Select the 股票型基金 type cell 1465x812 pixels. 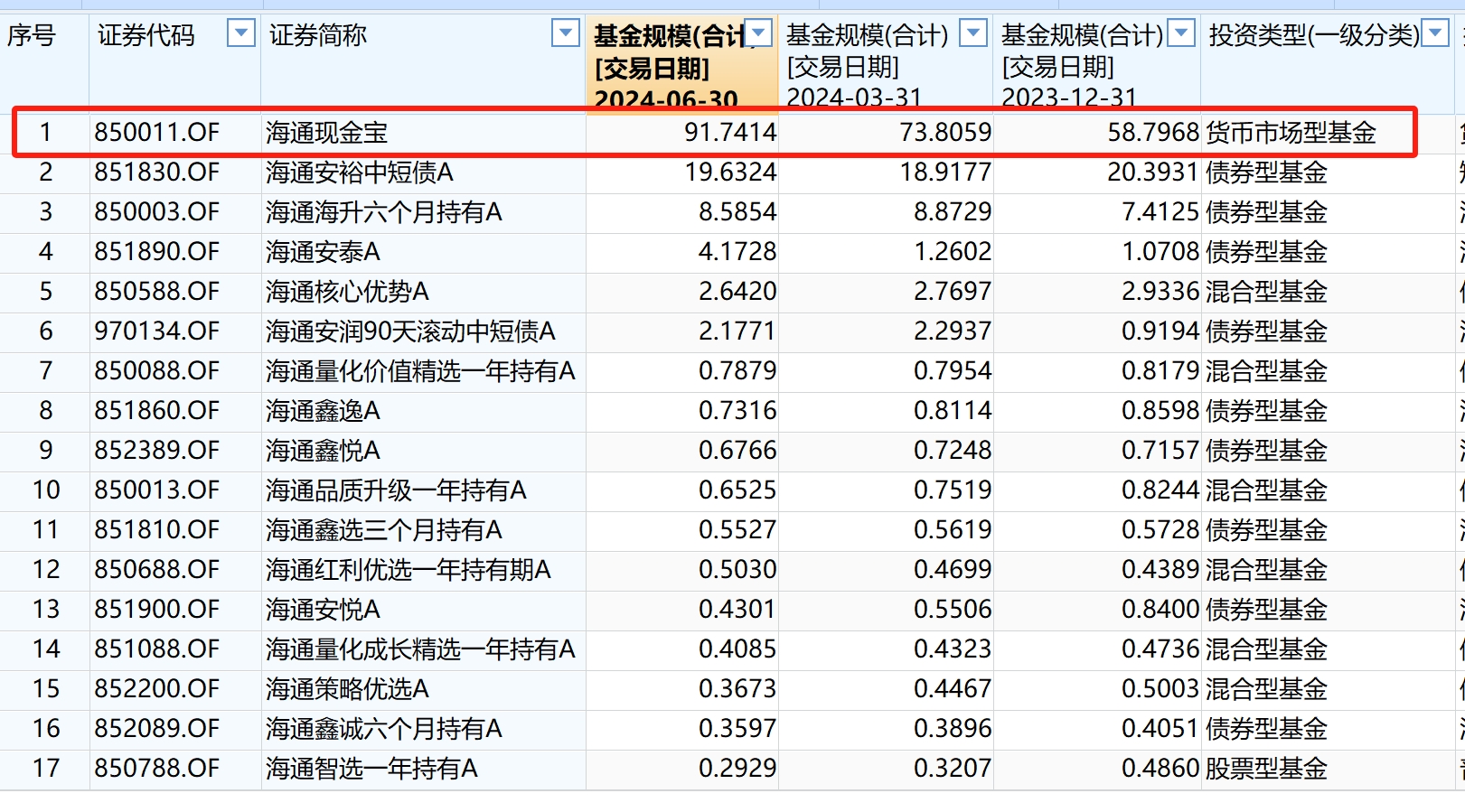click(1266, 769)
